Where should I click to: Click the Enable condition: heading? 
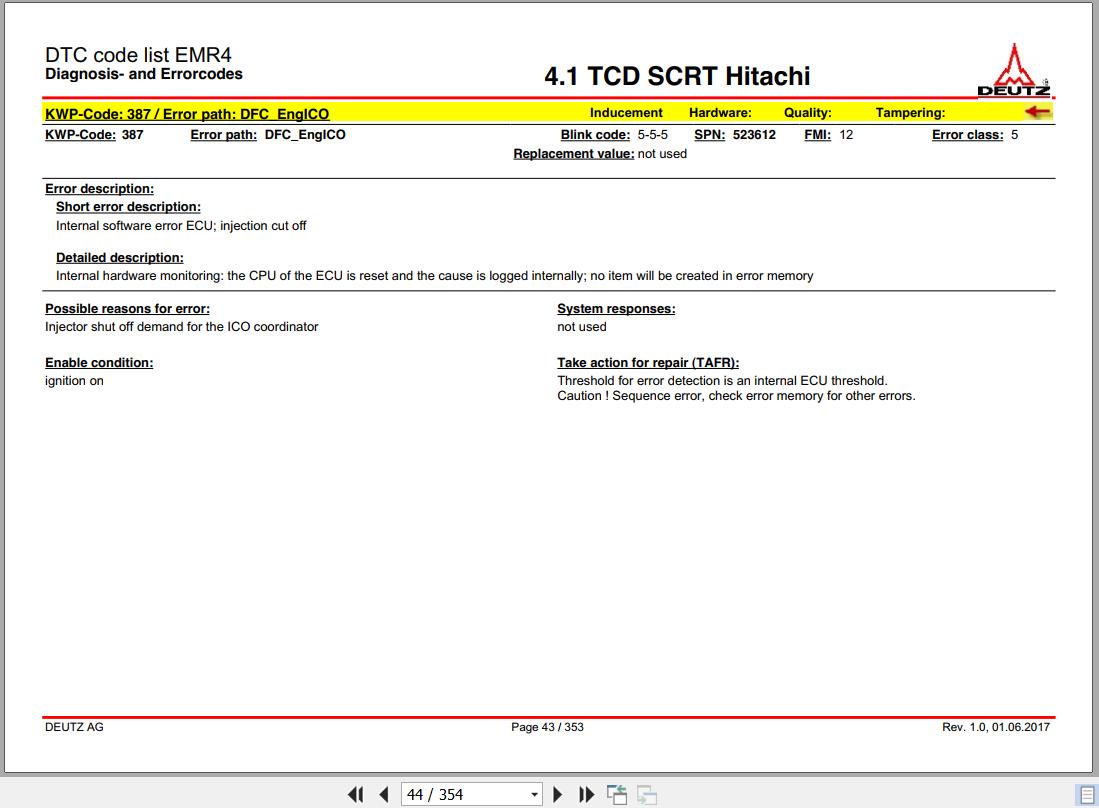pos(99,362)
